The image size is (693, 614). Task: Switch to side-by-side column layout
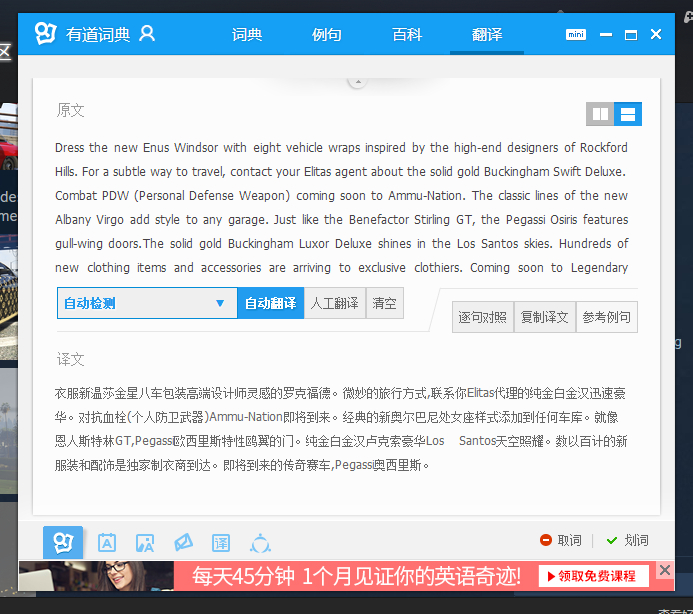tap(600, 114)
